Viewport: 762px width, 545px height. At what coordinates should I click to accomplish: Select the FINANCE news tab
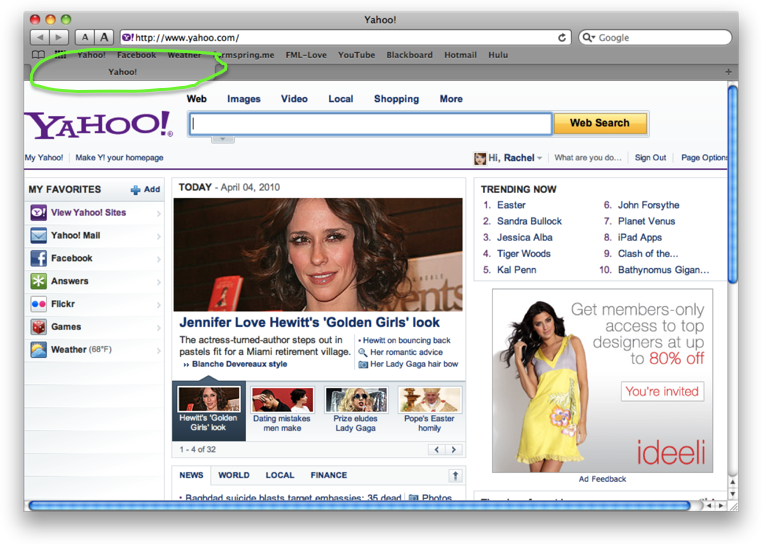[x=329, y=475]
